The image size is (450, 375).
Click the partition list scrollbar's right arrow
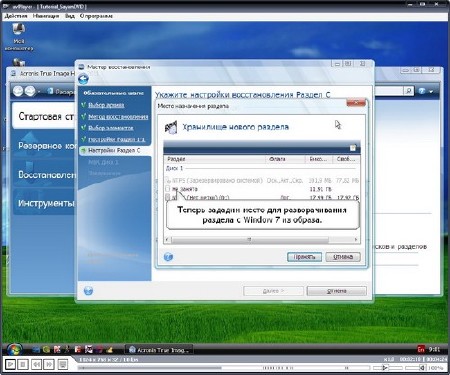click(356, 239)
